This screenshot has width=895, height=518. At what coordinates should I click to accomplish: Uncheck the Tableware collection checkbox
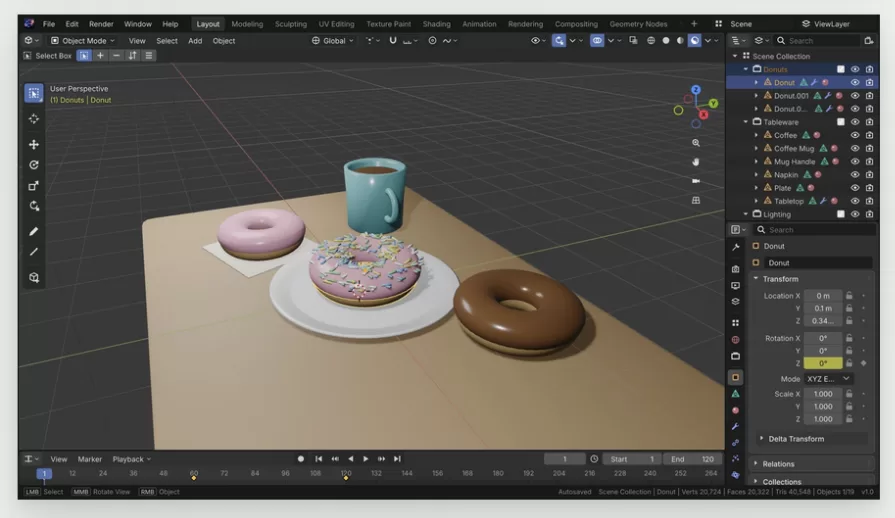840,122
